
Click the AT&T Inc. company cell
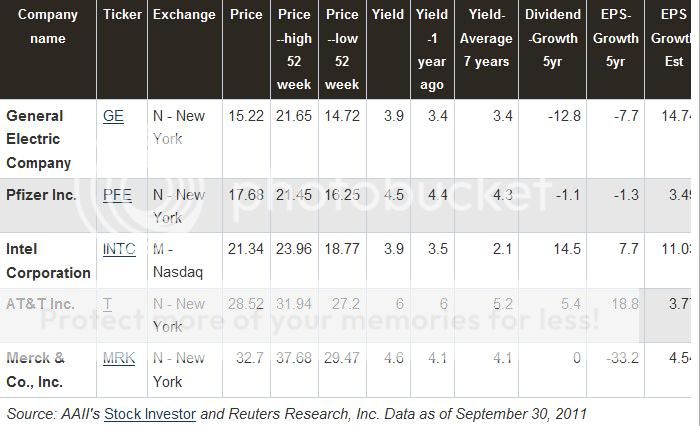(x=41, y=303)
